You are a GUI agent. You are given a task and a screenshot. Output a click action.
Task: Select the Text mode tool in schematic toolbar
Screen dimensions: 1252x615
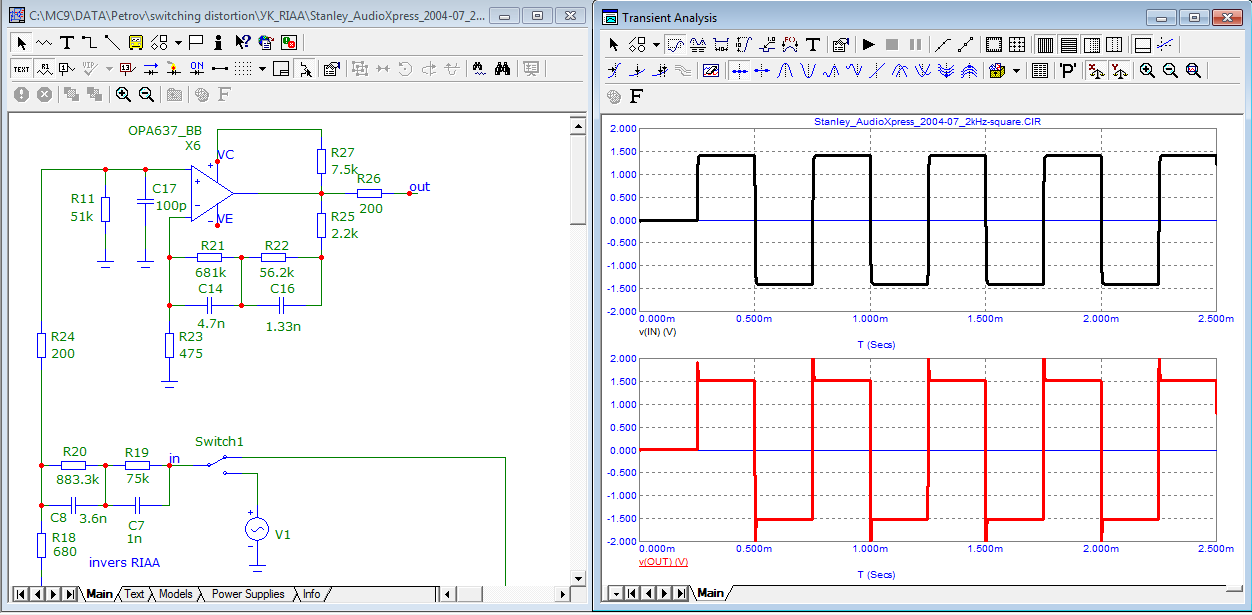tap(67, 42)
